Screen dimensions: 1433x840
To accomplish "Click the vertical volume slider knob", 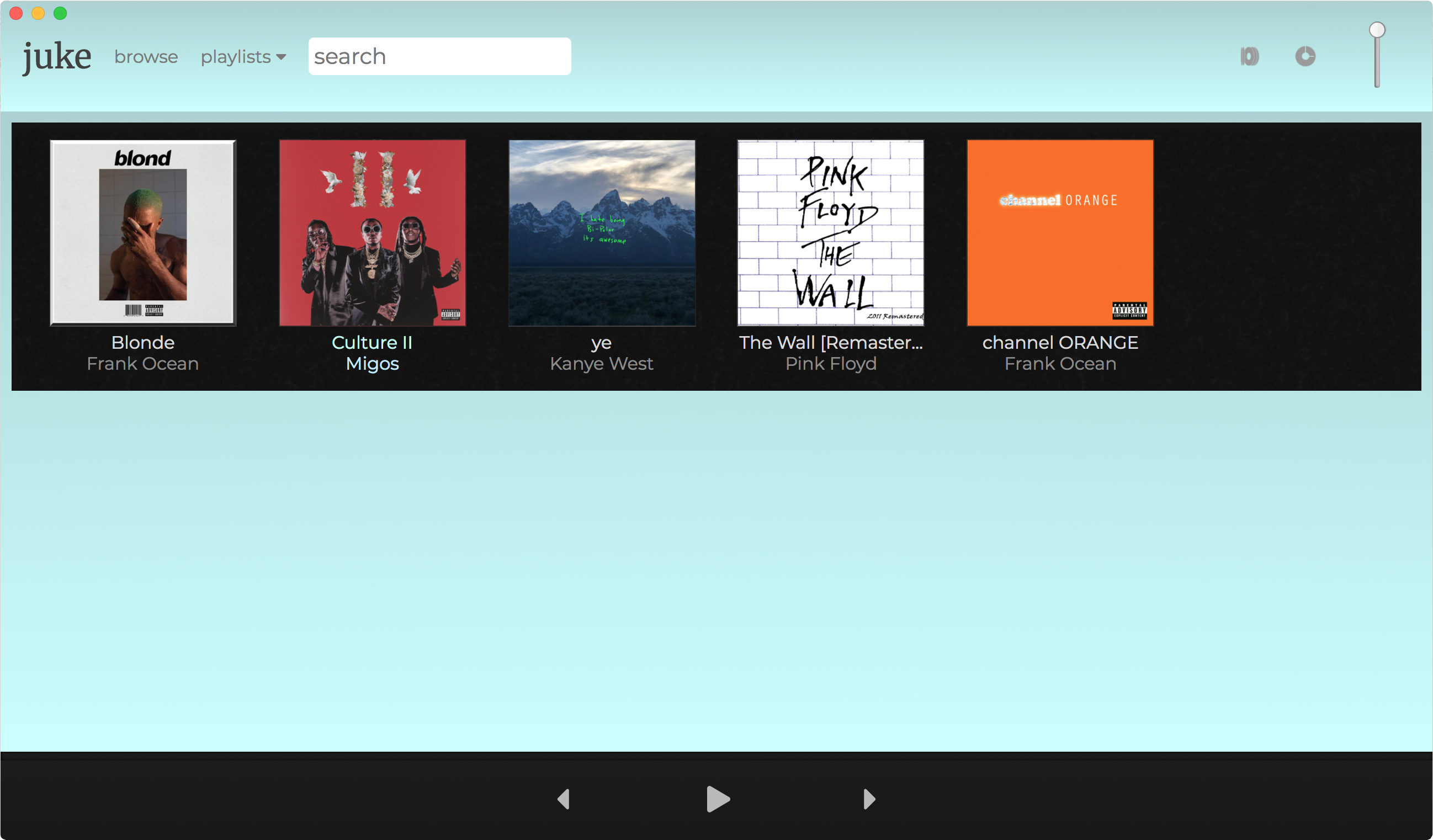I will pos(1377,30).
